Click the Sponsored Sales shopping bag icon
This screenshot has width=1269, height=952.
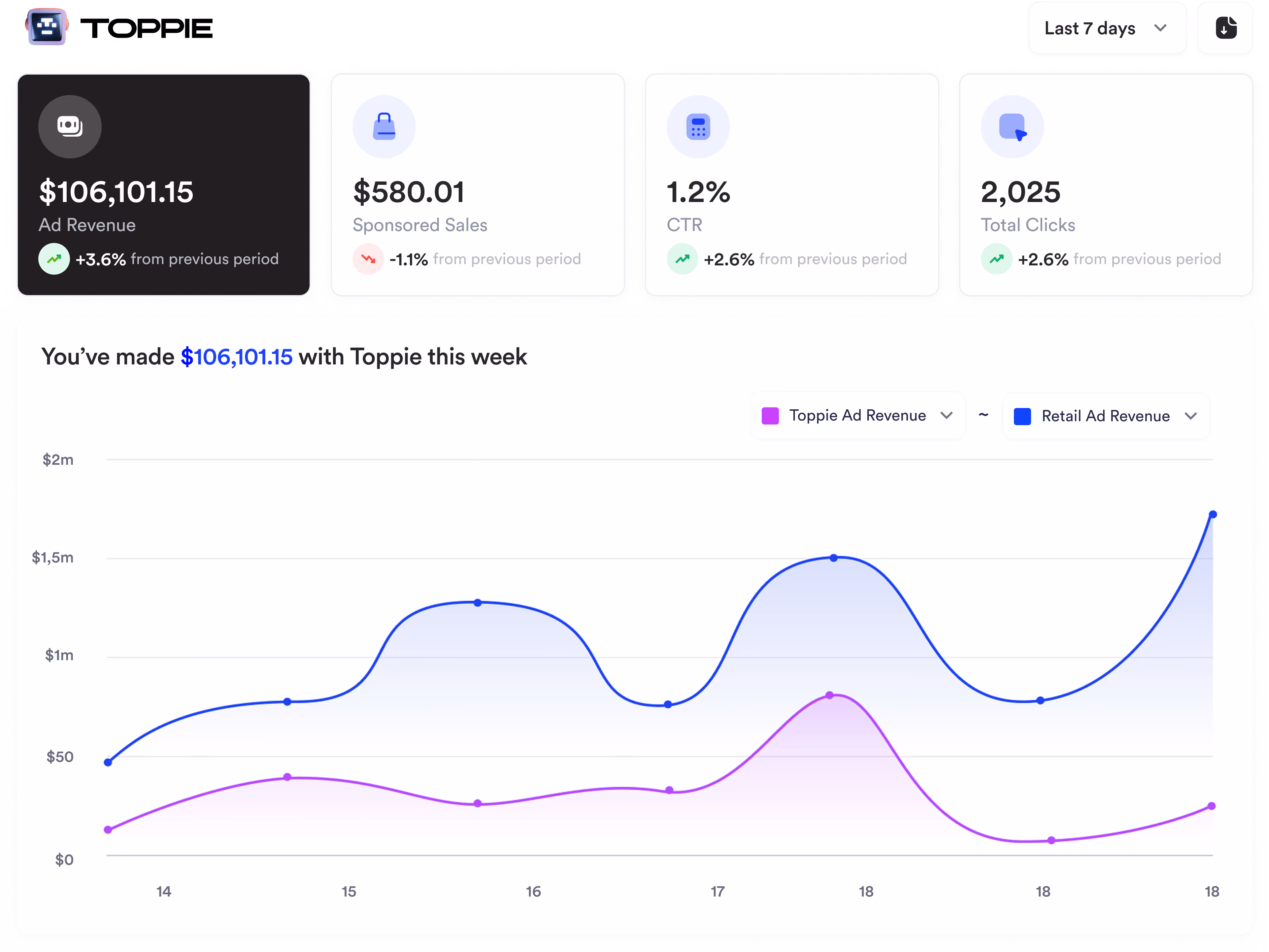pyautogui.click(x=384, y=127)
